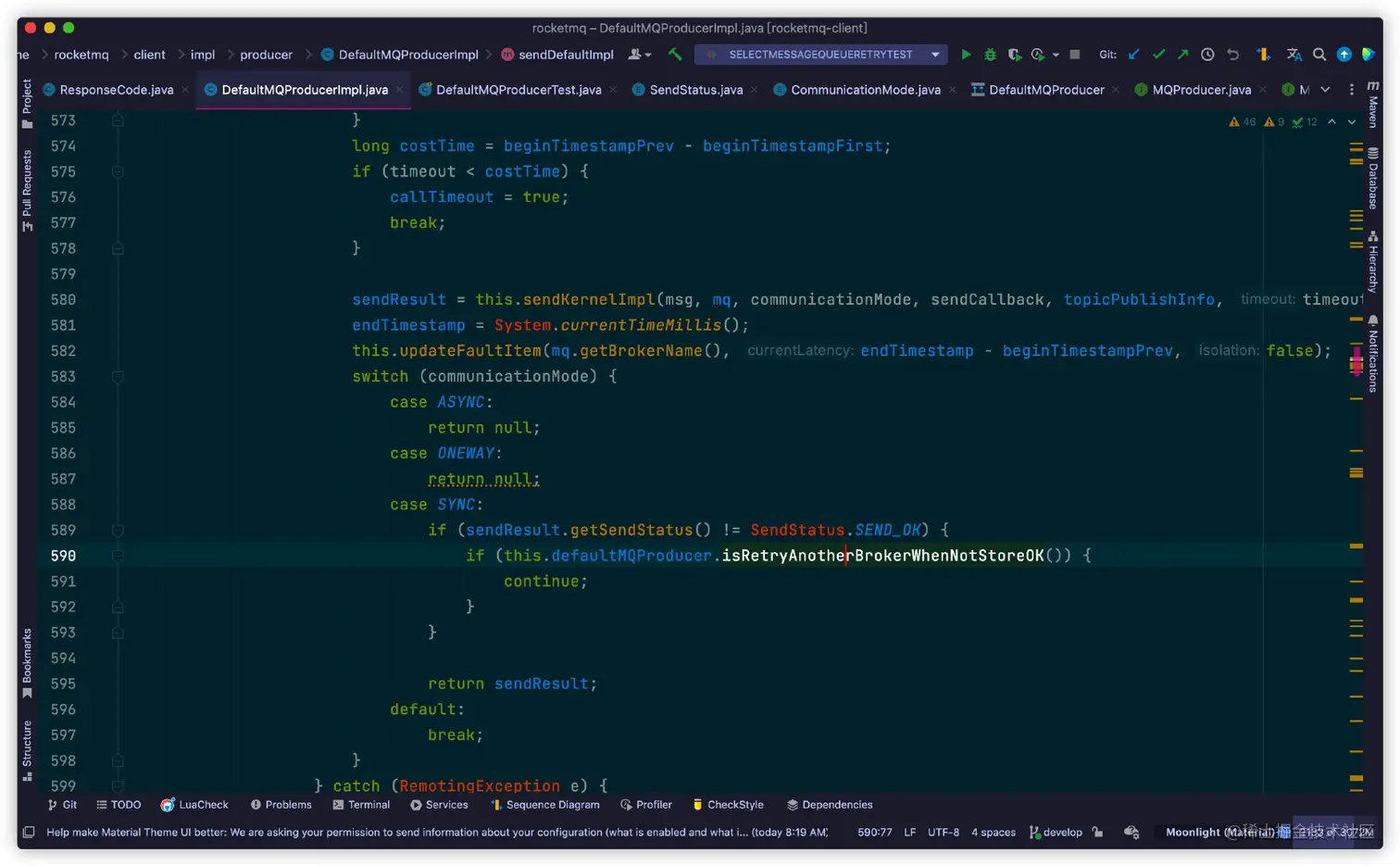The width and height of the screenshot is (1400, 866).
Task: Go to next highlighted error arrow
Action: (x=1351, y=121)
